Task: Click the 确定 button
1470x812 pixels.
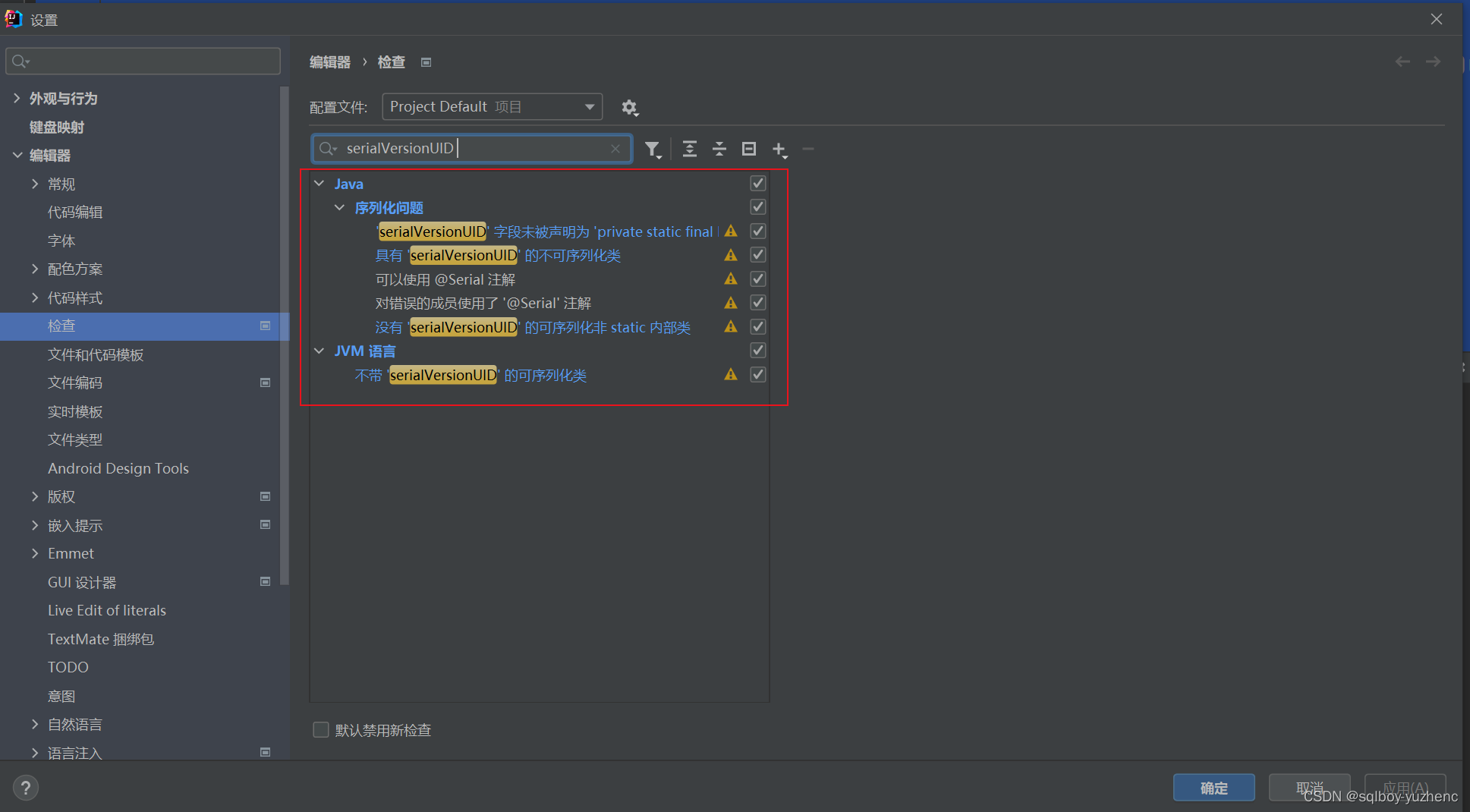Action: [x=1213, y=788]
